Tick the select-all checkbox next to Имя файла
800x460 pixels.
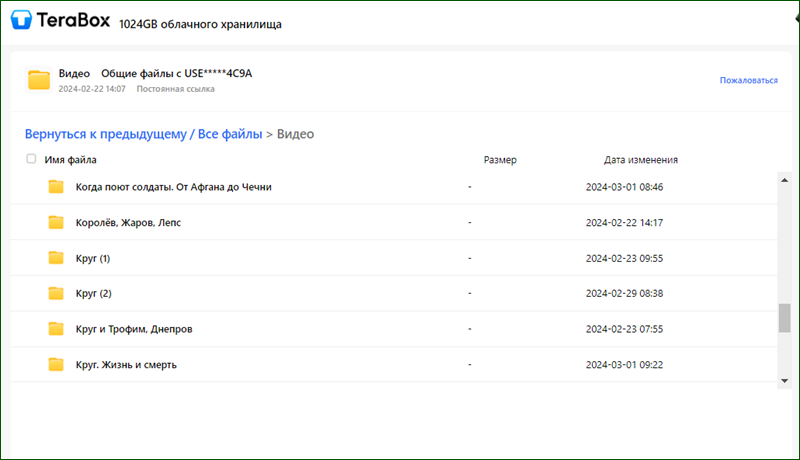pyautogui.click(x=31, y=159)
